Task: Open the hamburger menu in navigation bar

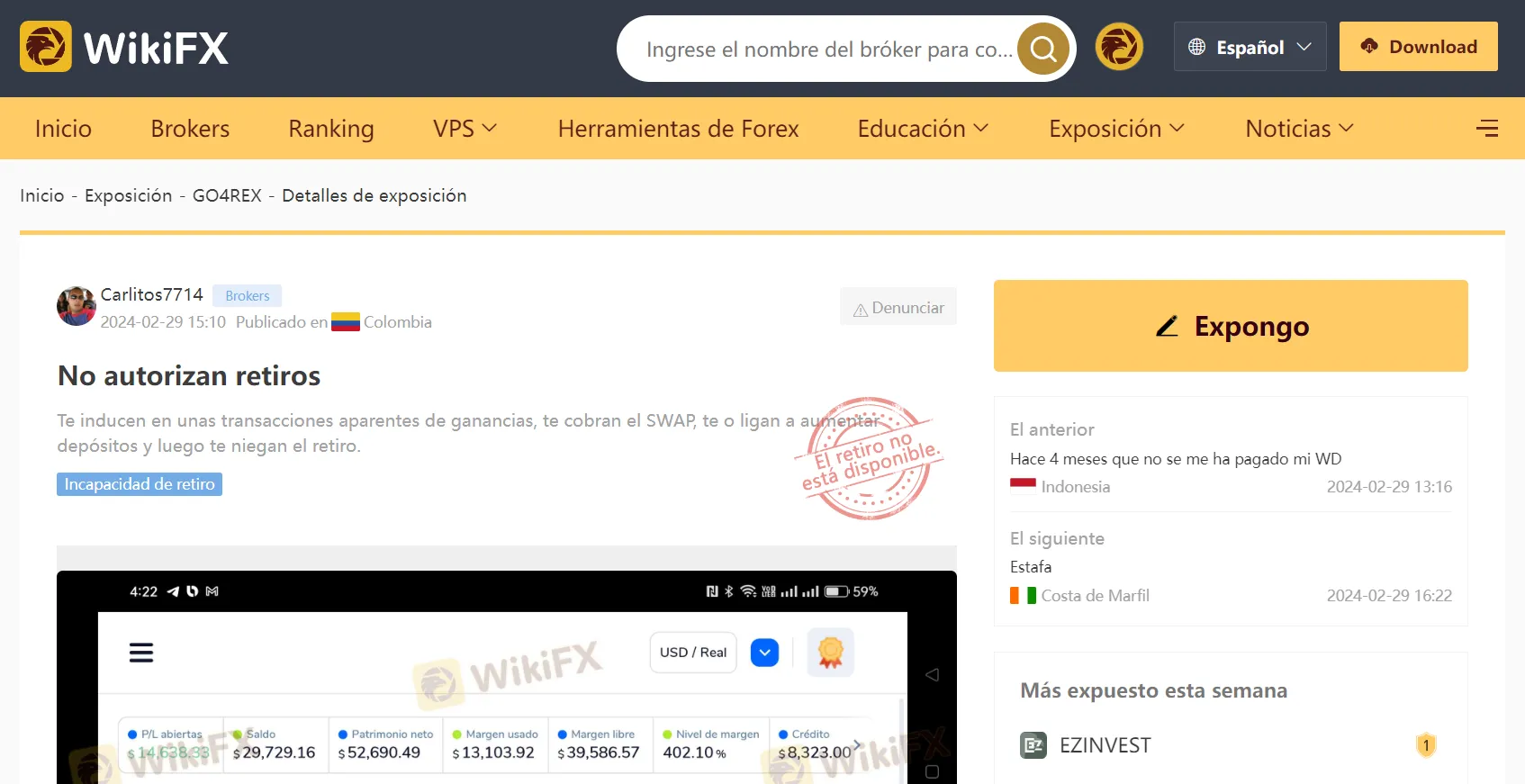Action: click(1487, 129)
